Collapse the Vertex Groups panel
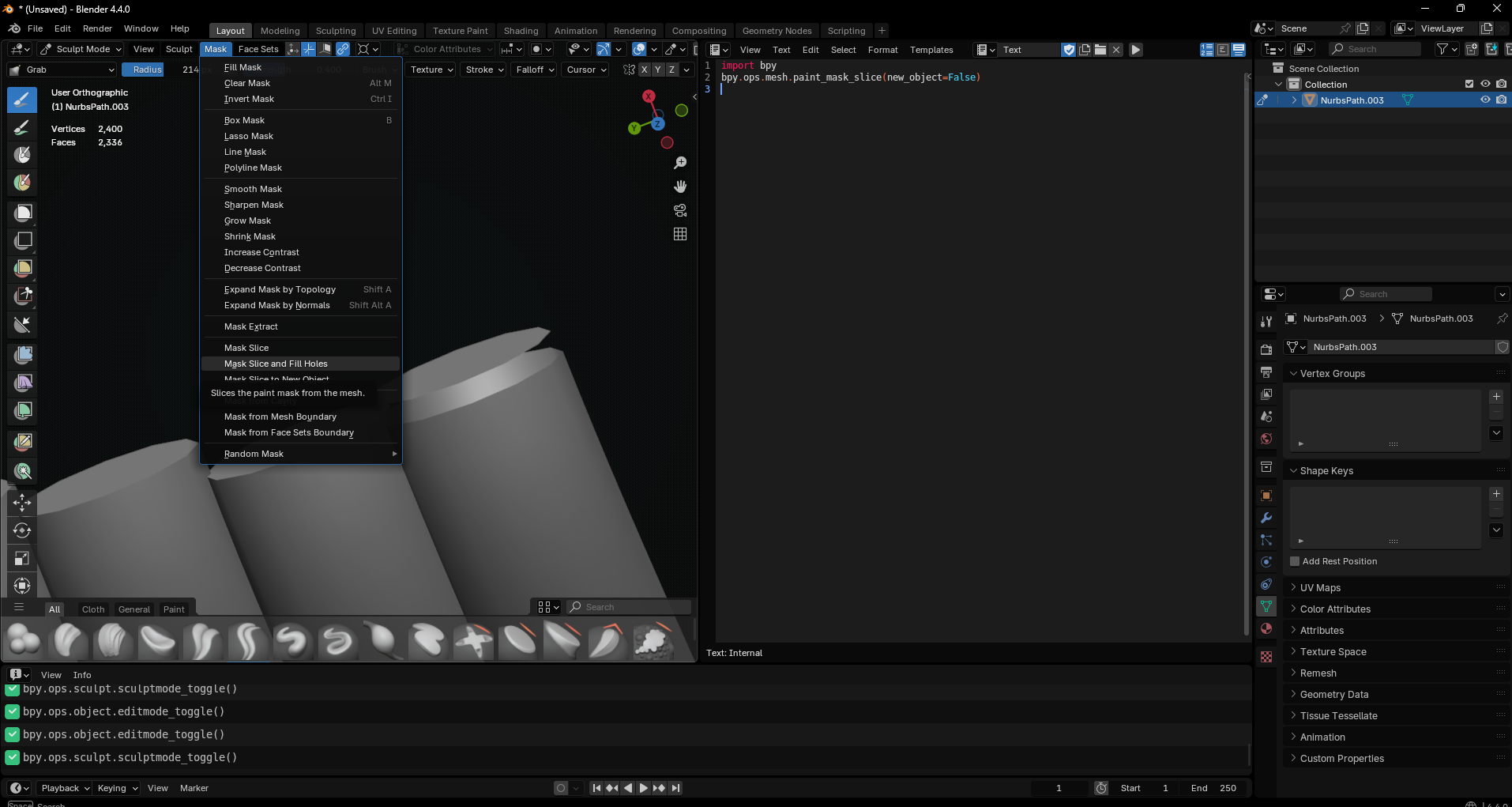This screenshot has width=1512, height=807. [1394, 374]
